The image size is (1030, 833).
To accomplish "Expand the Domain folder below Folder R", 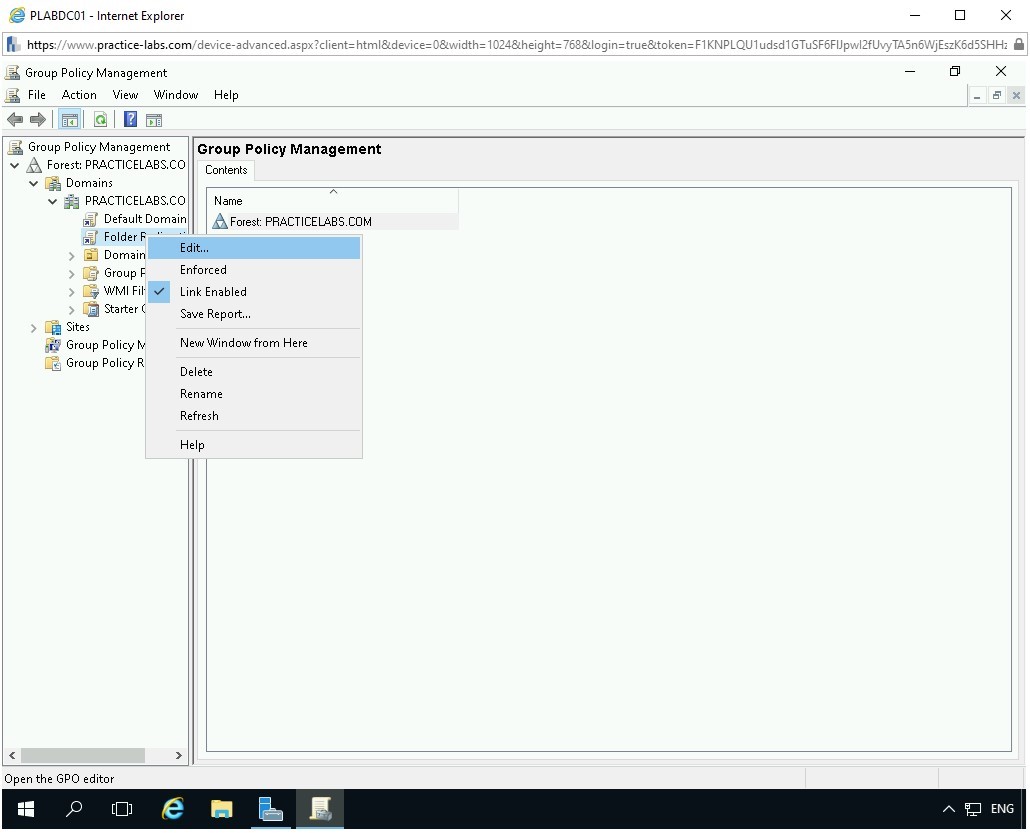I will tap(72, 256).
